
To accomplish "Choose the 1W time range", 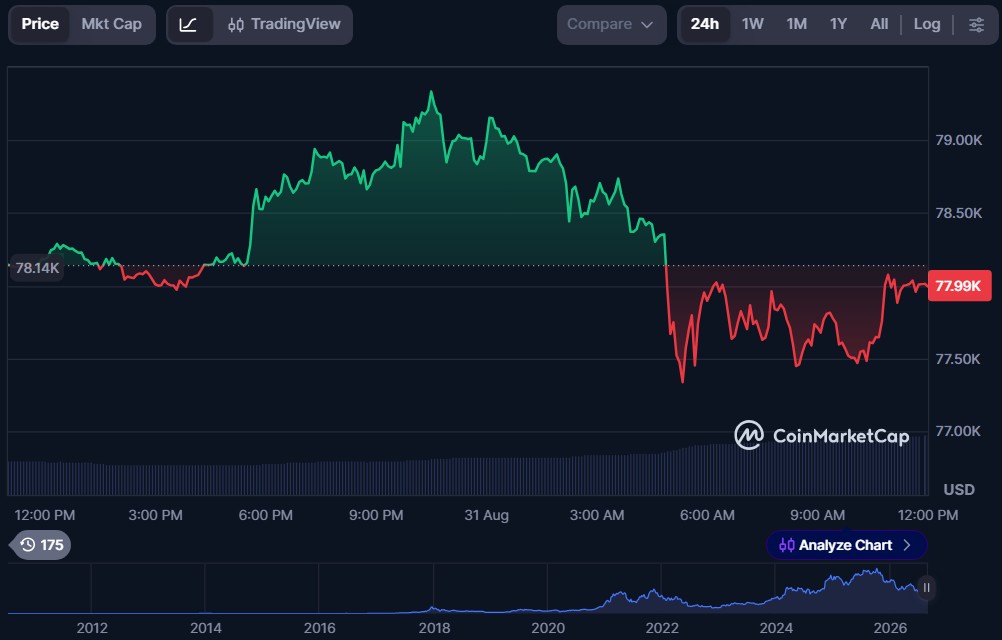I will click(753, 25).
